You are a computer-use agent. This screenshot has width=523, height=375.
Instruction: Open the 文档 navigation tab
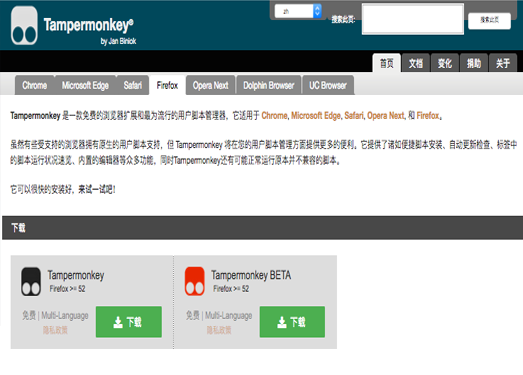click(416, 63)
